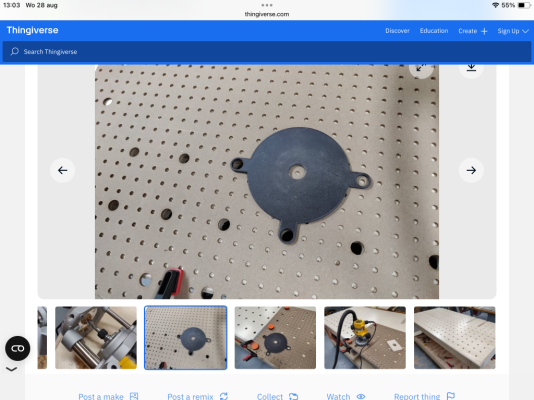Click the search magnifier icon
Screen dimensions: 534x400
point(15,51)
